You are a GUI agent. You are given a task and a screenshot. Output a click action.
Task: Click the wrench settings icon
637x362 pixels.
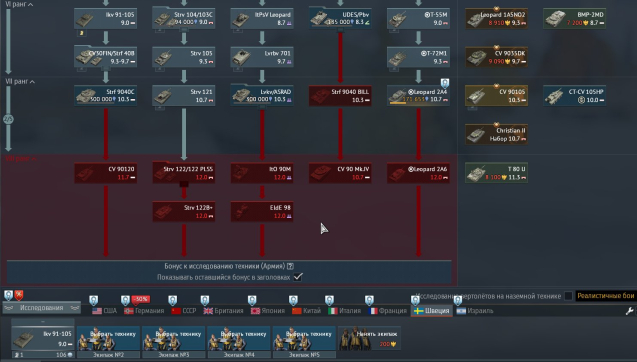tap(630, 311)
